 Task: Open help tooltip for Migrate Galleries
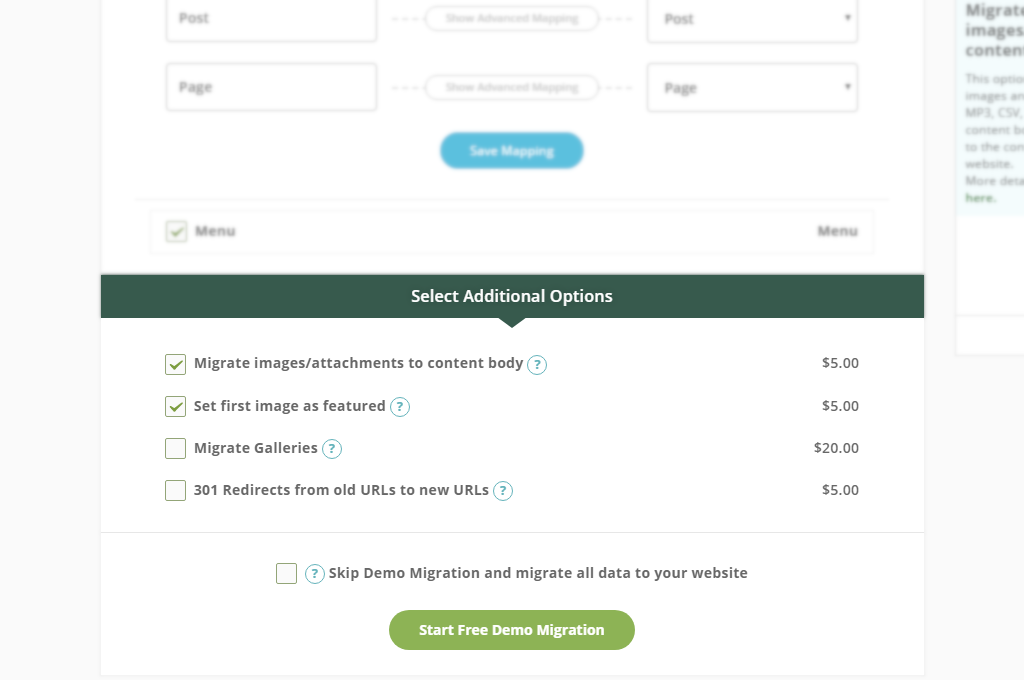pyautogui.click(x=332, y=449)
